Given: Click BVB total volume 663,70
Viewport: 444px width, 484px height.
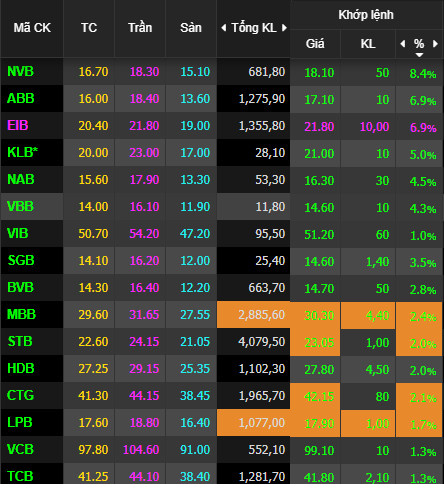Looking at the screenshot, I should point(267,288).
